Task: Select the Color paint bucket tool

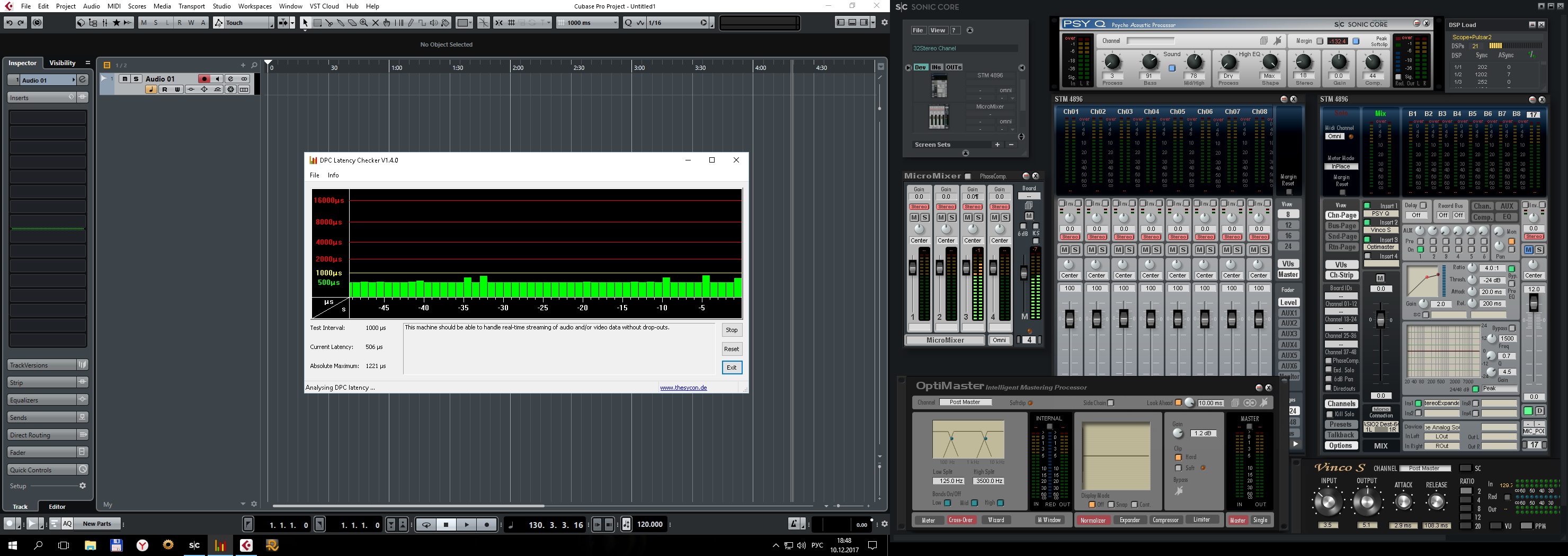Action: click(x=446, y=23)
